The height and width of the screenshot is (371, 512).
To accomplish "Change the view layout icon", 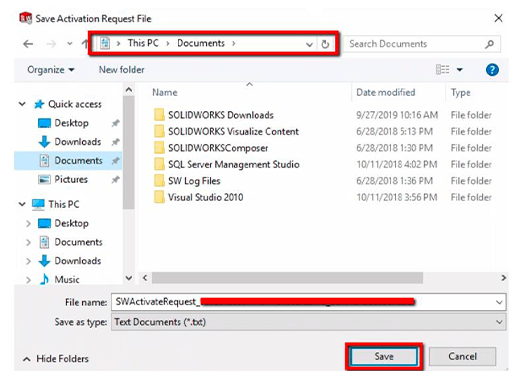I will point(442,69).
